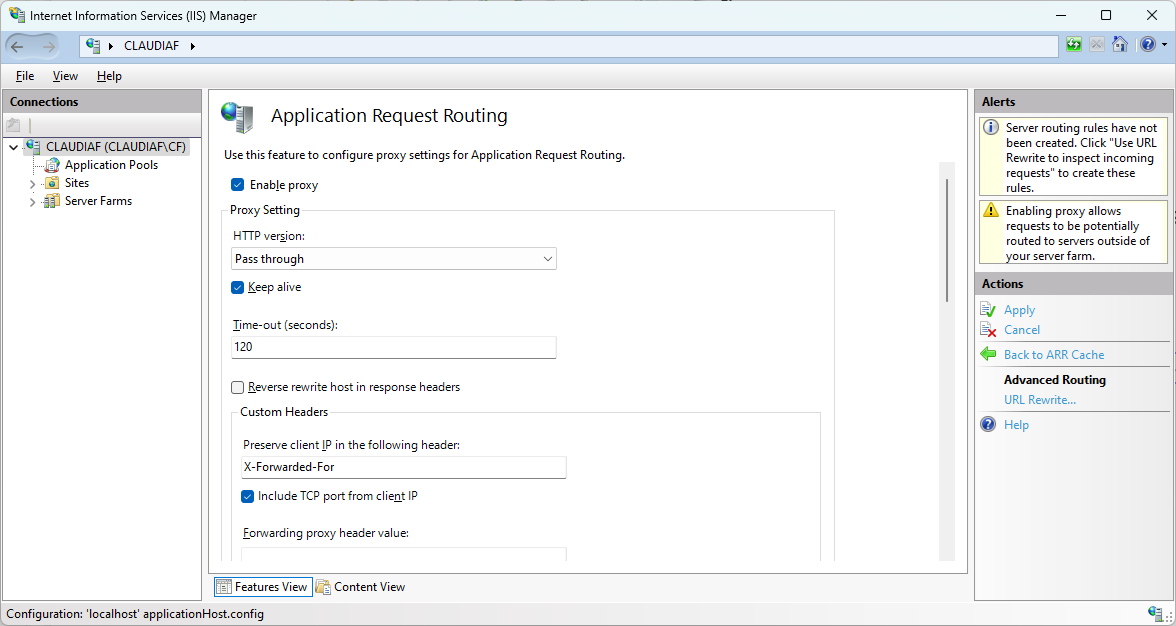The width and height of the screenshot is (1176, 626).
Task: Click the Time-out seconds input field
Action: coord(393,347)
